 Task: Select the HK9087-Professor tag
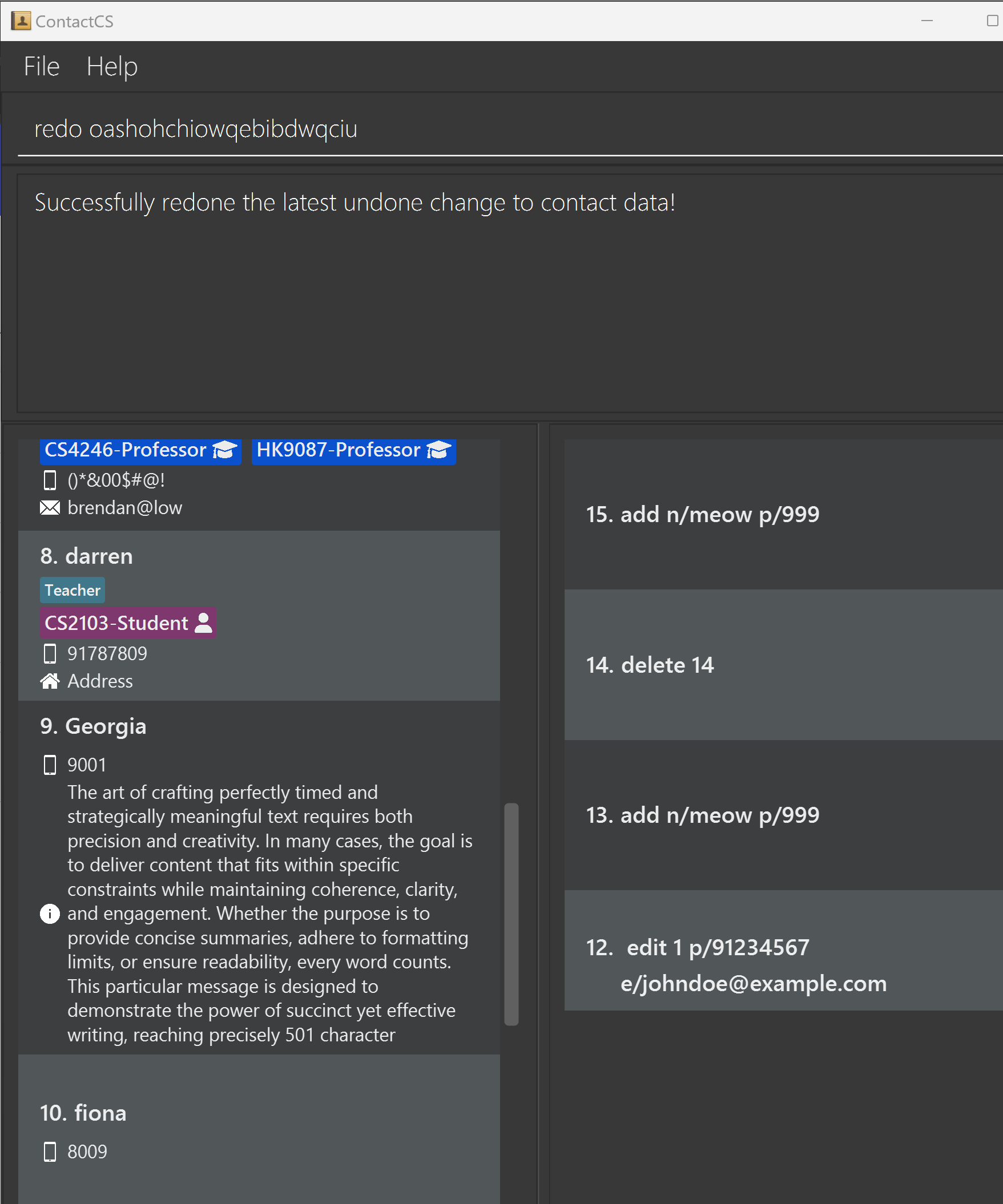click(354, 451)
